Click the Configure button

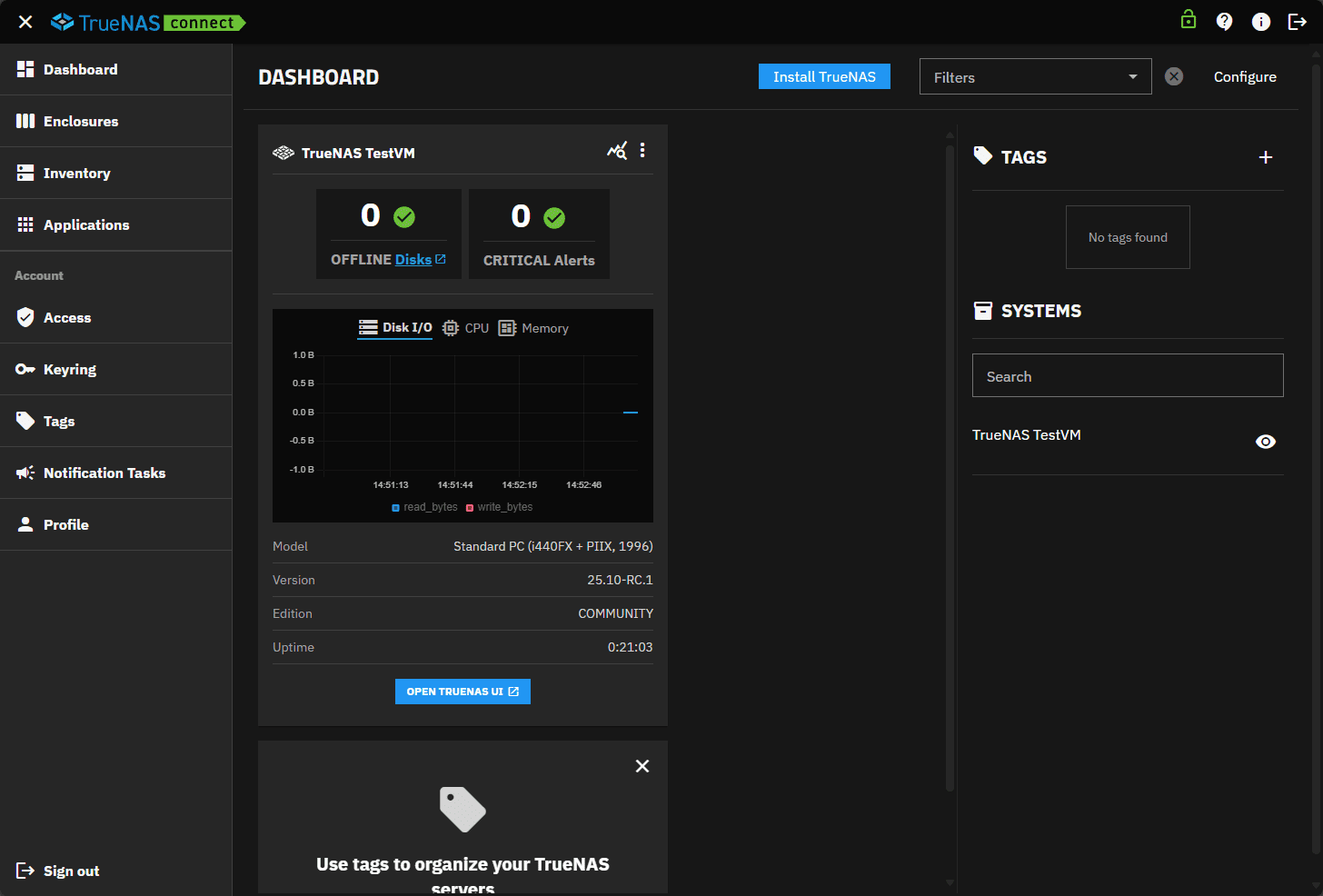(1245, 76)
